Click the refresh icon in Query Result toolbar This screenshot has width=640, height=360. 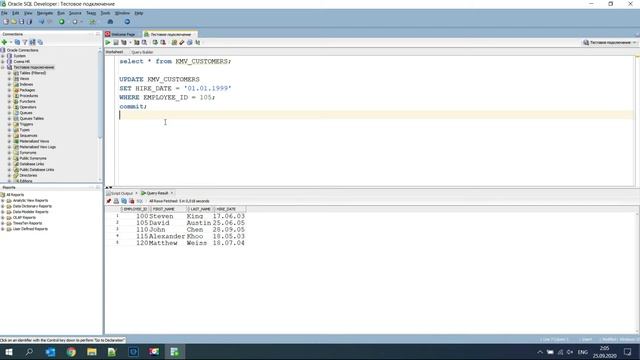[x=124, y=201]
